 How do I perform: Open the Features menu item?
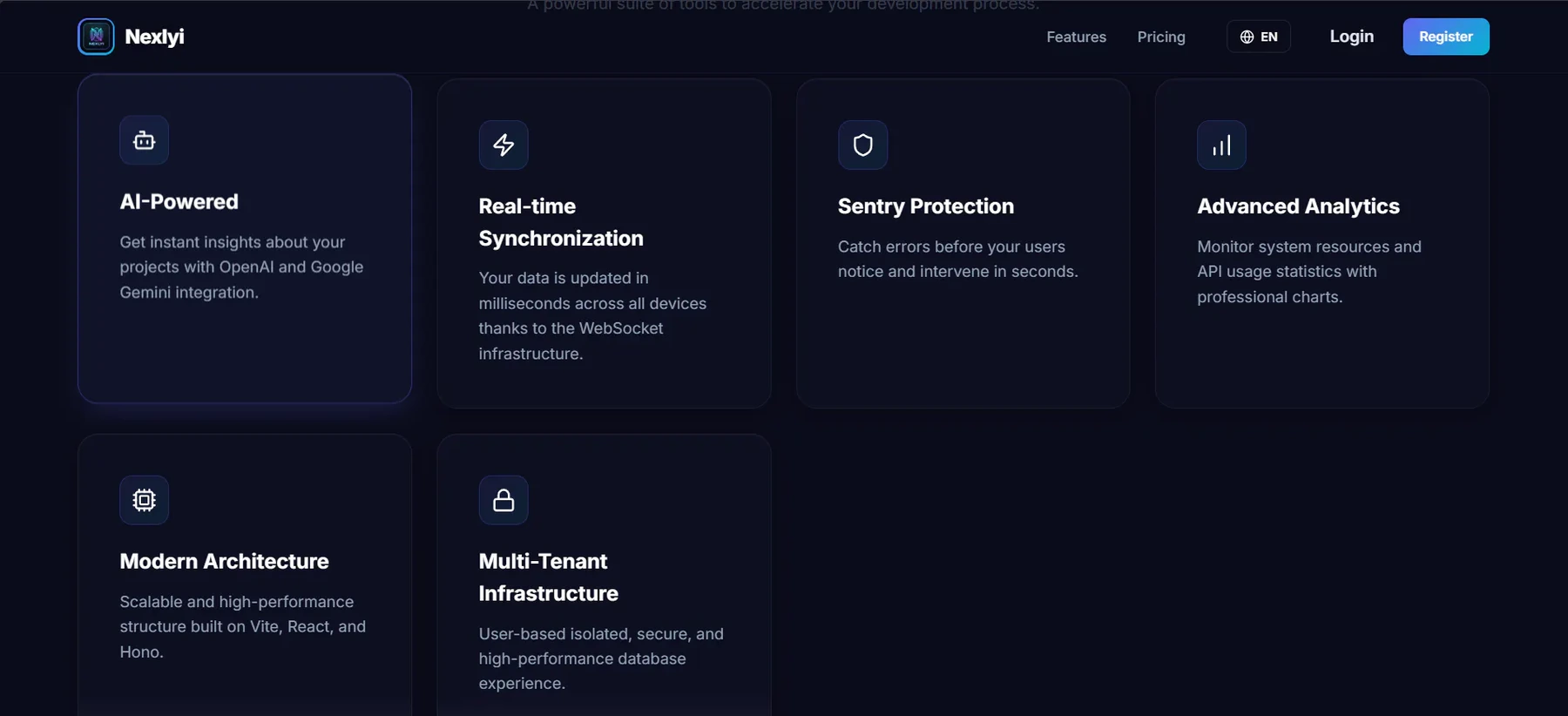click(x=1076, y=37)
